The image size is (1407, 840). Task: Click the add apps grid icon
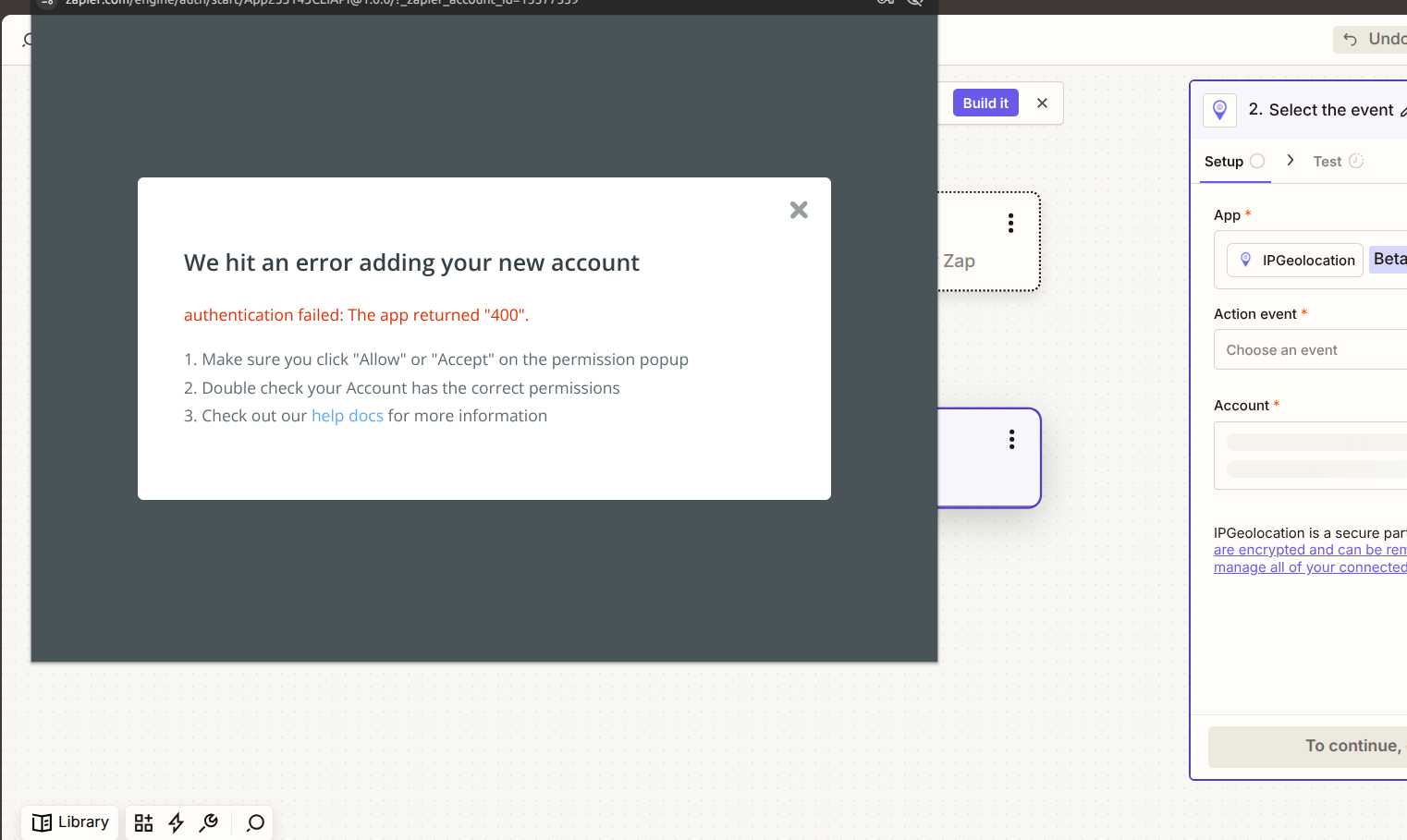pyautogui.click(x=143, y=822)
